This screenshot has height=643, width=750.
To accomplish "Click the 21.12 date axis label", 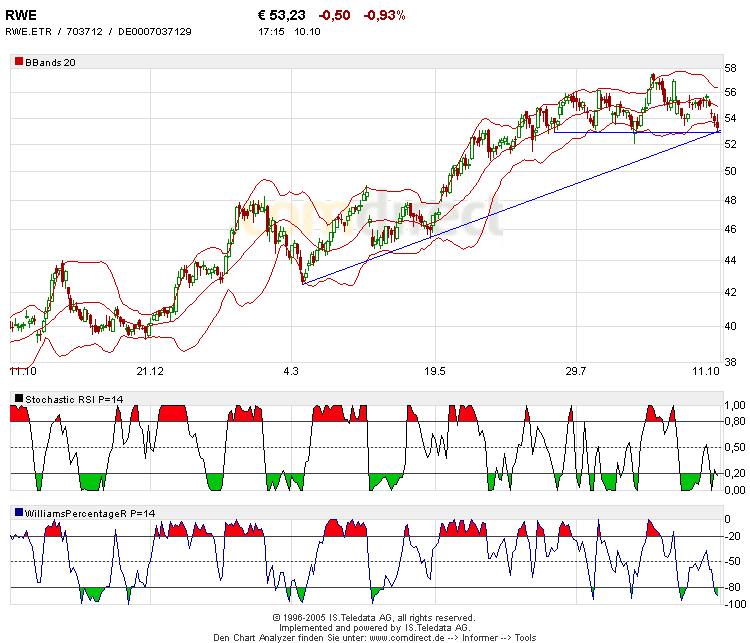I will 149,372.
